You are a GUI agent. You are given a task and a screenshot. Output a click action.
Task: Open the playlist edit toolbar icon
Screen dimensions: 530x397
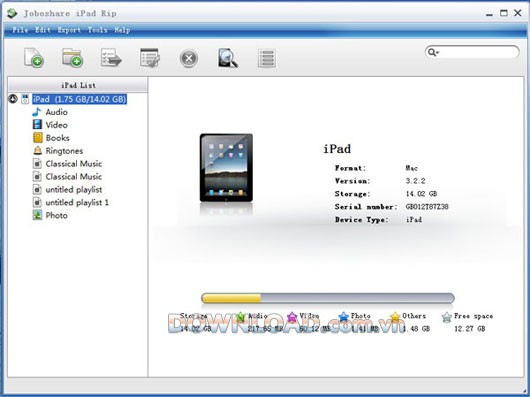(150, 58)
